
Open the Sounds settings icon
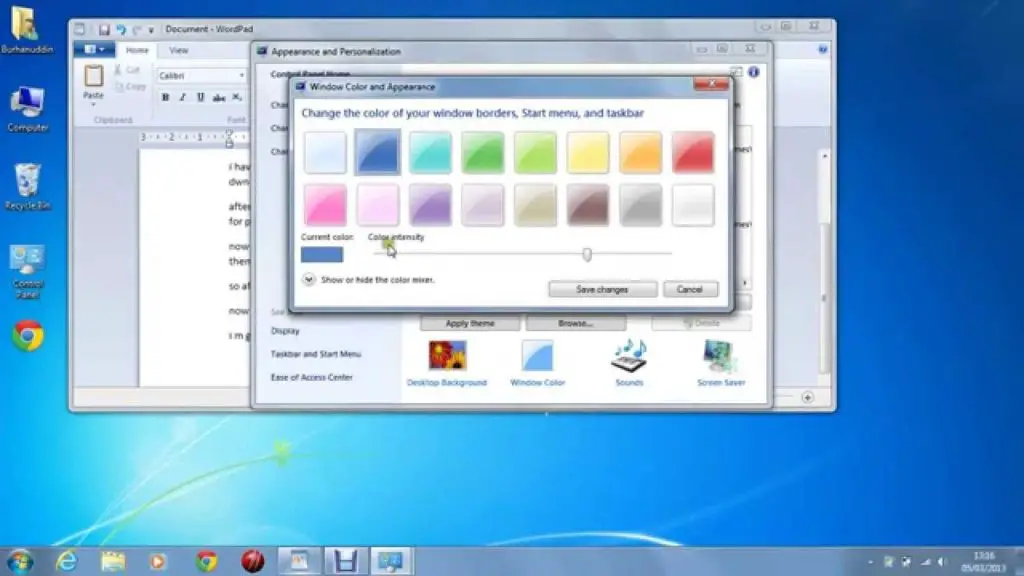pos(629,363)
